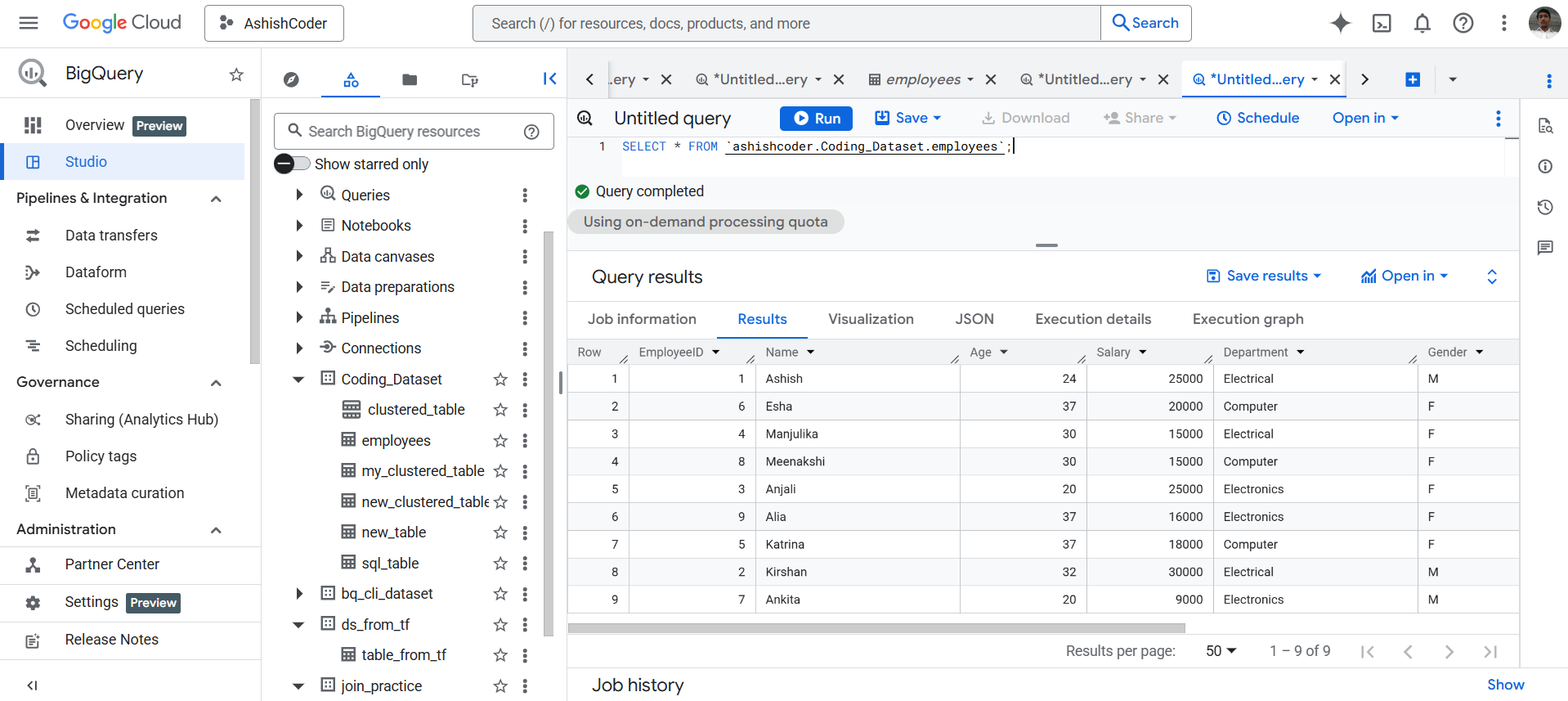The height and width of the screenshot is (701, 1568).
Task: Star the Coding_Dataset dataset
Action: click(500, 380)
